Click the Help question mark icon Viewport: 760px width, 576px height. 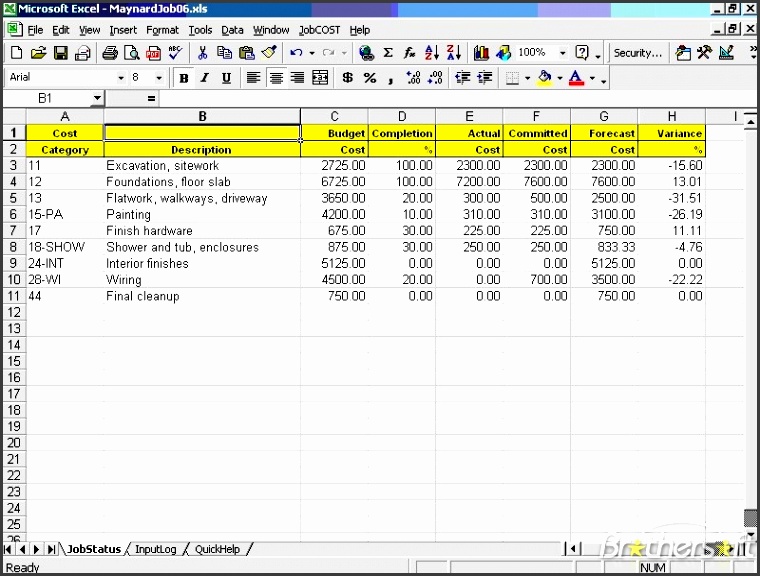582,53
